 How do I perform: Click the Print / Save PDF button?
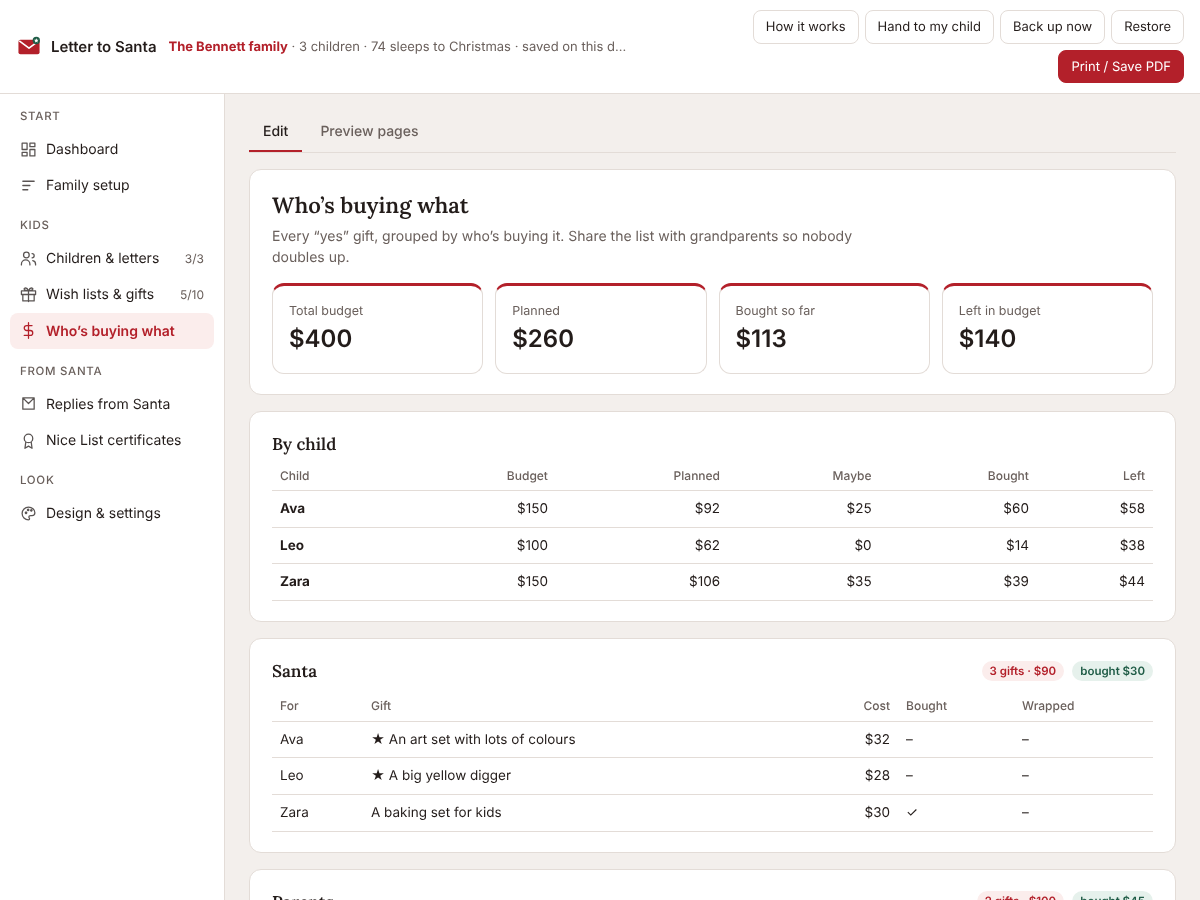click(x=1121, y=66)
